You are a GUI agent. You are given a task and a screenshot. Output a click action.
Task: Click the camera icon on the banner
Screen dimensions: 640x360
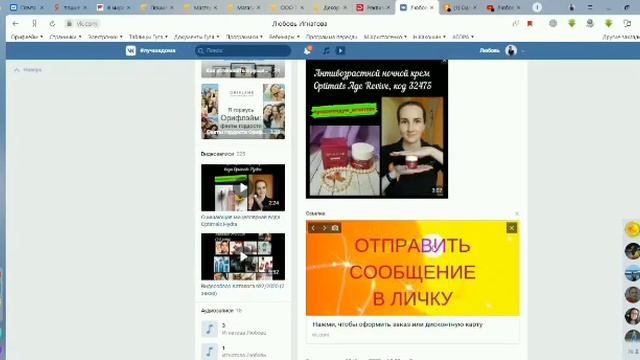(x=335, y=228)
